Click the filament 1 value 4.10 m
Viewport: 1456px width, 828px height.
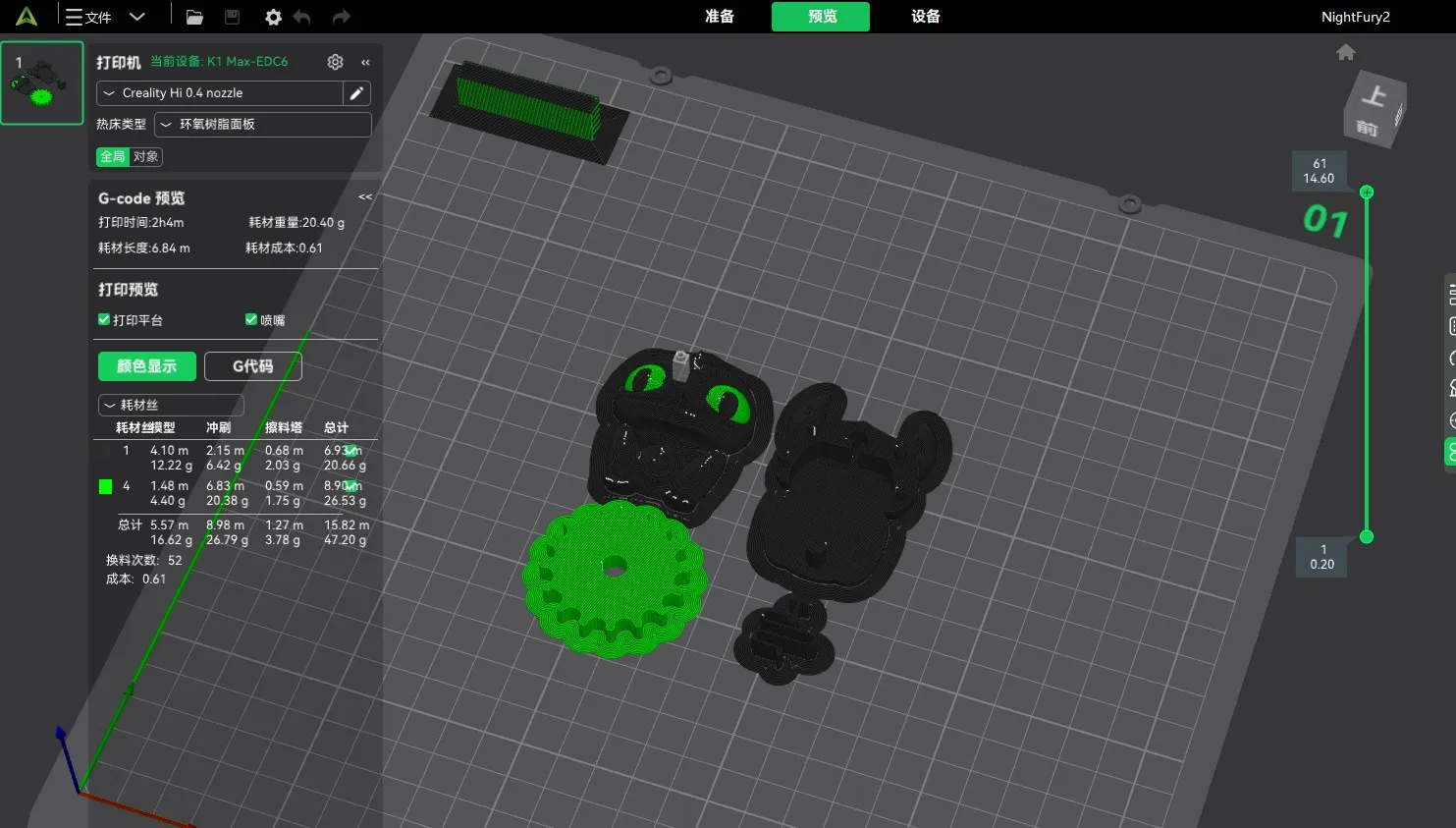click(169, 451)
